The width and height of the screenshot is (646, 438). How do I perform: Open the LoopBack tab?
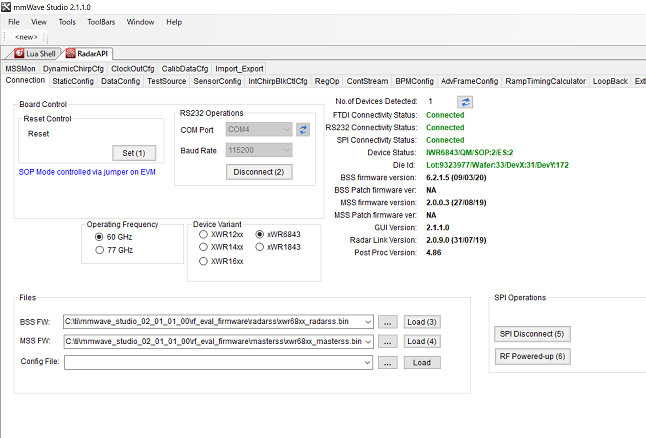(610, 81)
